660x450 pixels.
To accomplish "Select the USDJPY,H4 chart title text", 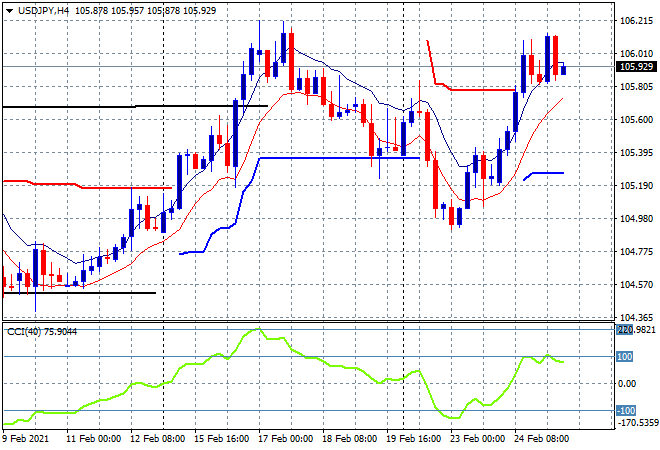I will [x=43, y=11].
